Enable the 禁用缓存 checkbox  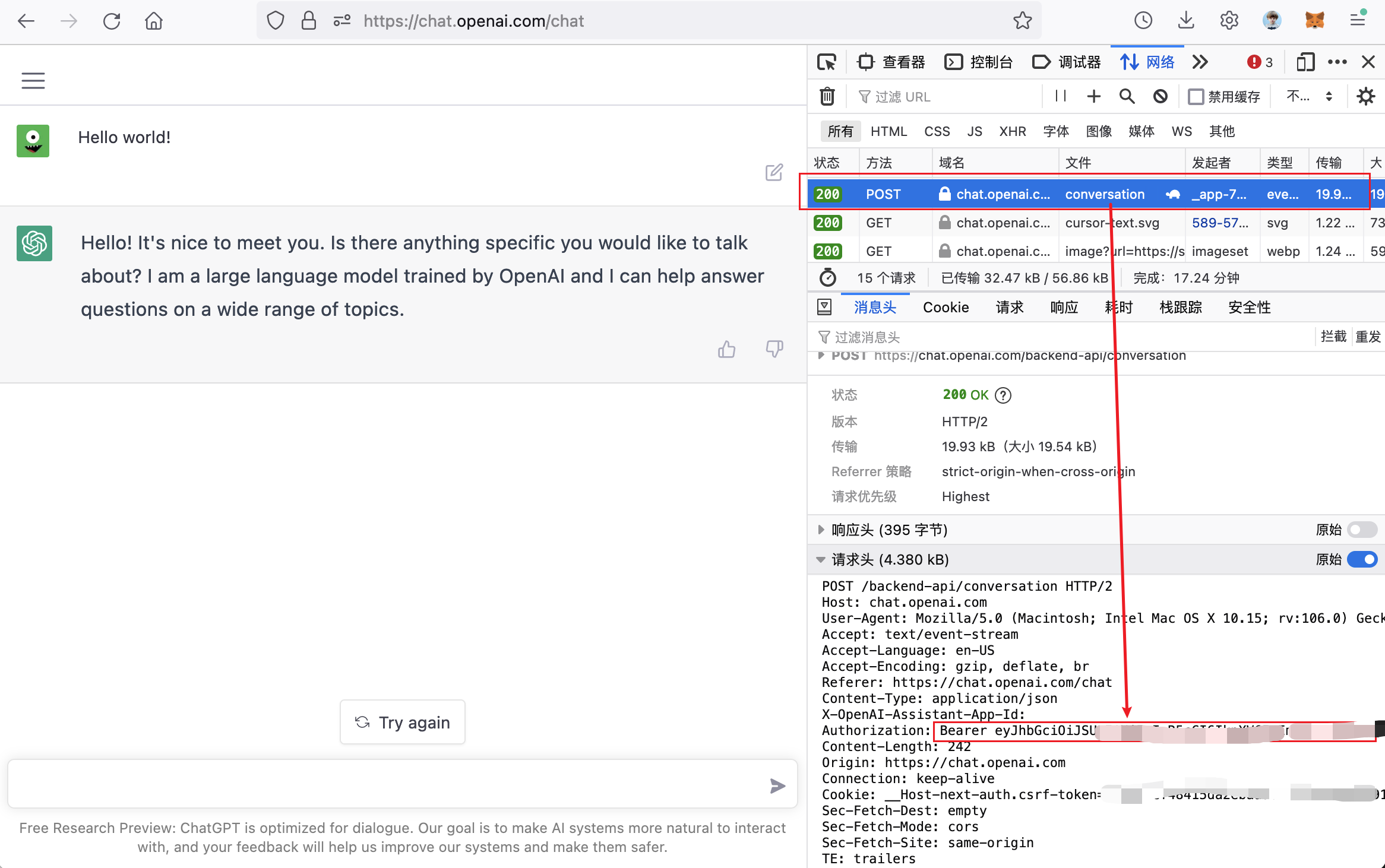click(1196, 97)
